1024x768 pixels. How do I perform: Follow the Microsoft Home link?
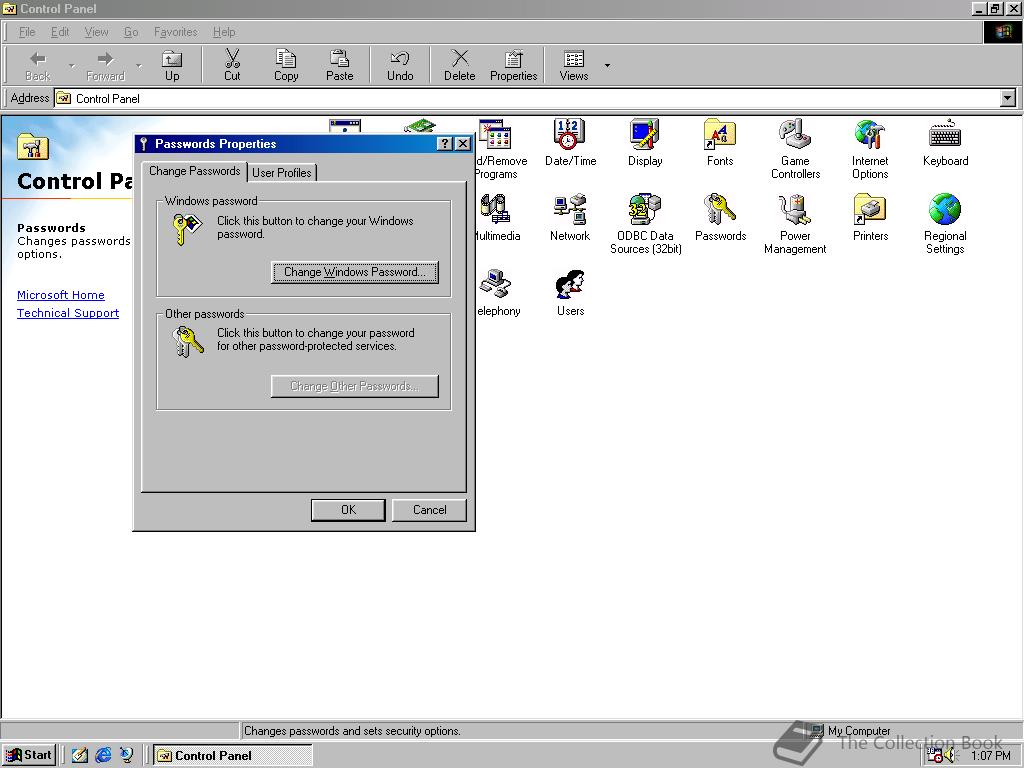point(61,295)
